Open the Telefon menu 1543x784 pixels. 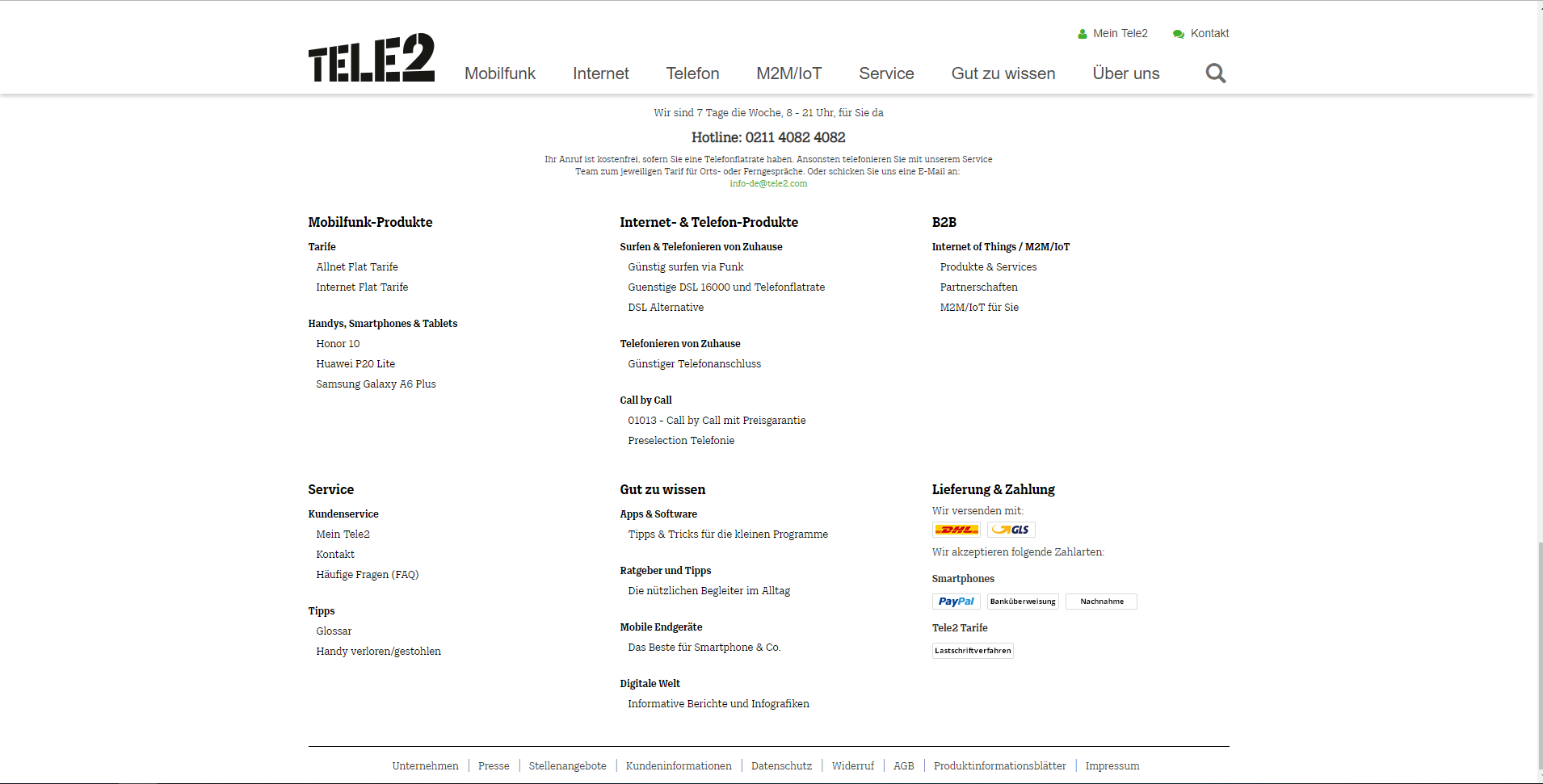[x=692, y=73]
